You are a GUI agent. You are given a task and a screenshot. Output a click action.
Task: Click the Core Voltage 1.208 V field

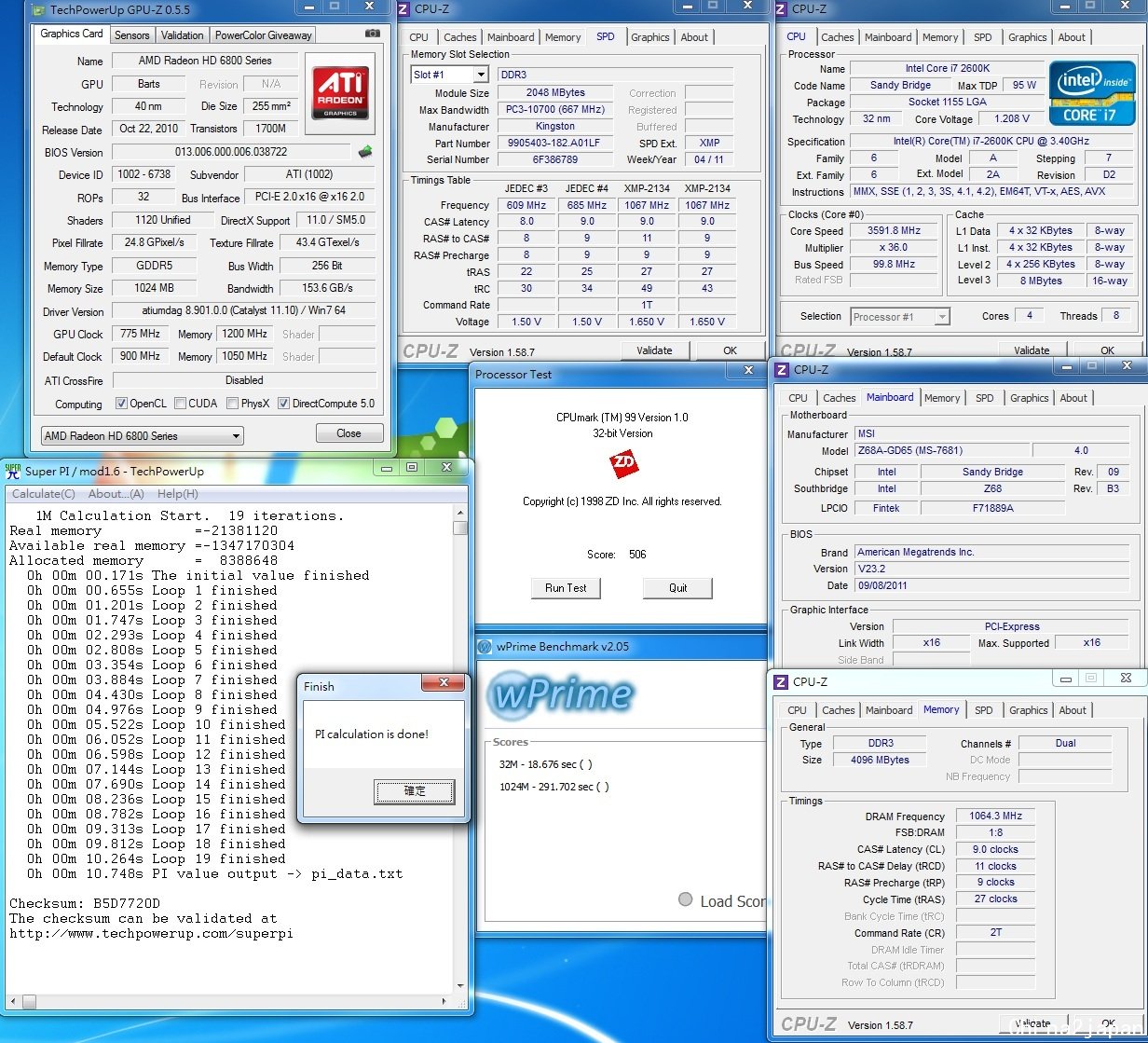tap(1012, 119)
